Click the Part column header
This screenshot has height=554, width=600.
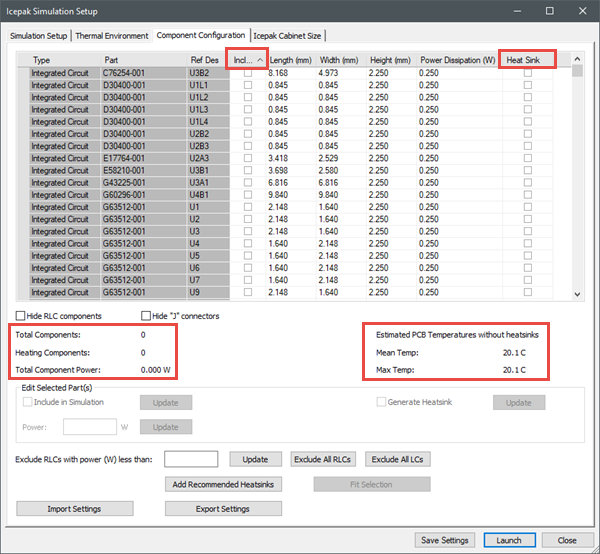(x=143, y=60)
